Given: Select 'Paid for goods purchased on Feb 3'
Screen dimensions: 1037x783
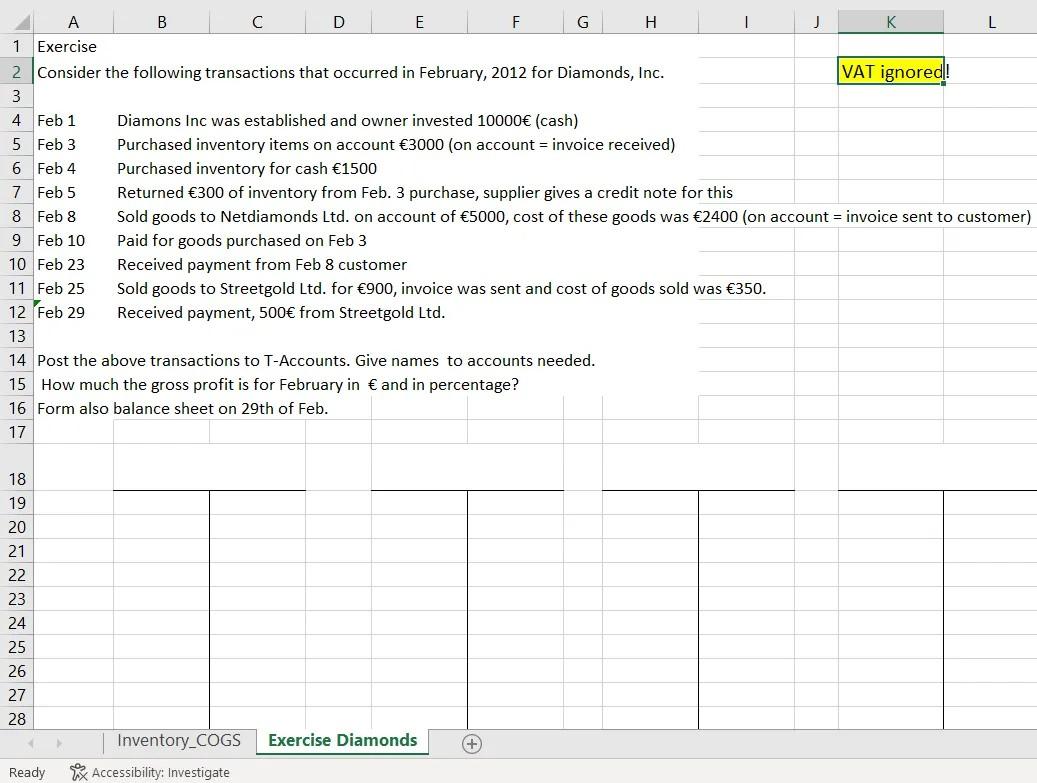Looking at the screenshot, I should click(241, 241).
